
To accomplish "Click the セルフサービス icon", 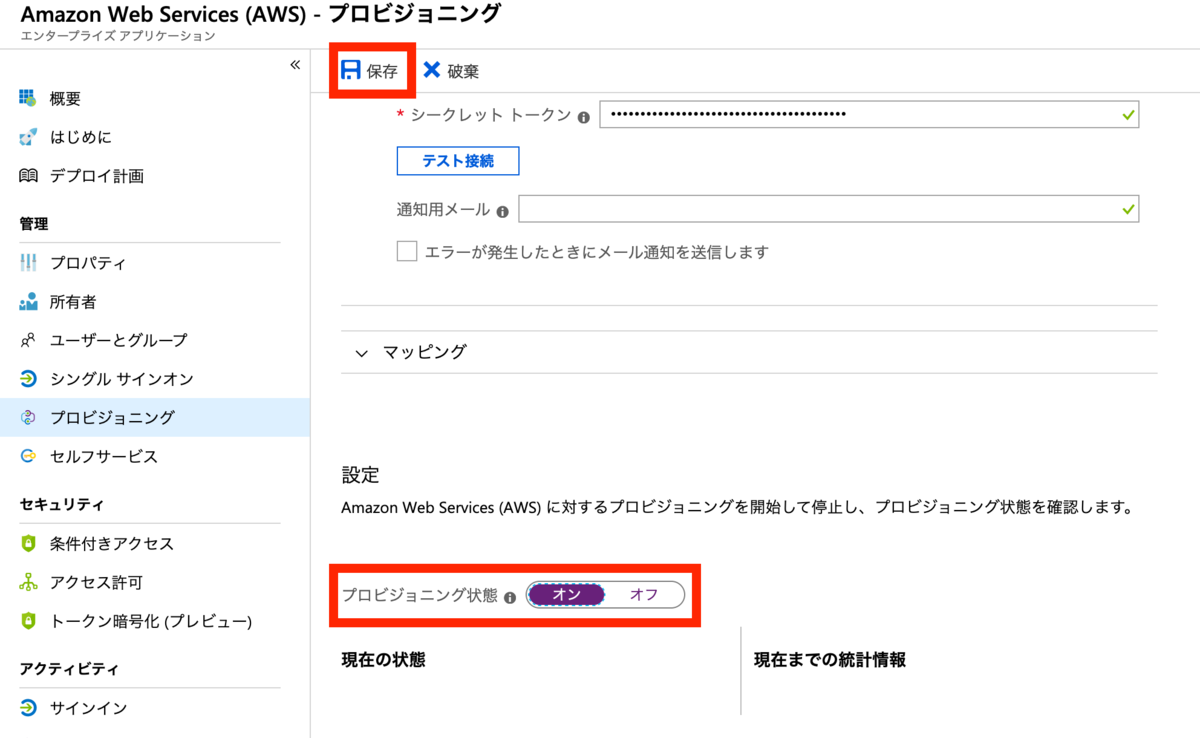I will 28,456.
